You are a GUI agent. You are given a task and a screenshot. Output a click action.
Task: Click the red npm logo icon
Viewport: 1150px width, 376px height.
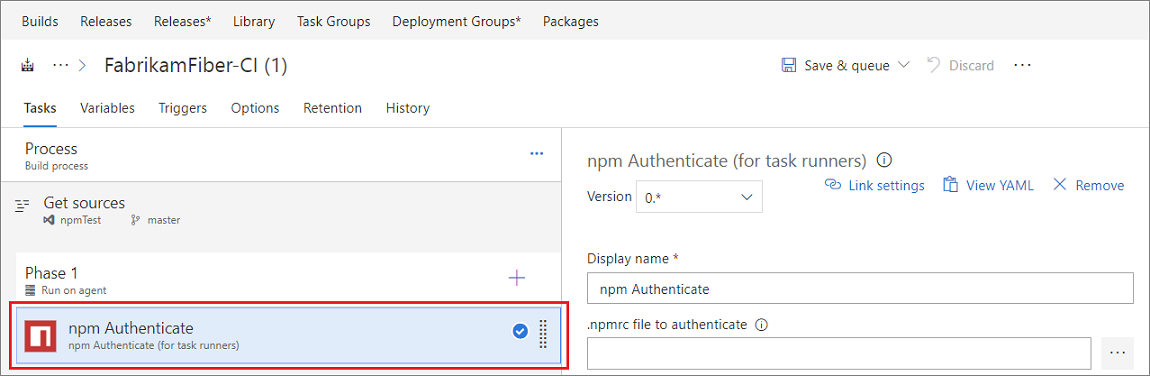click(x=41, y=336)
